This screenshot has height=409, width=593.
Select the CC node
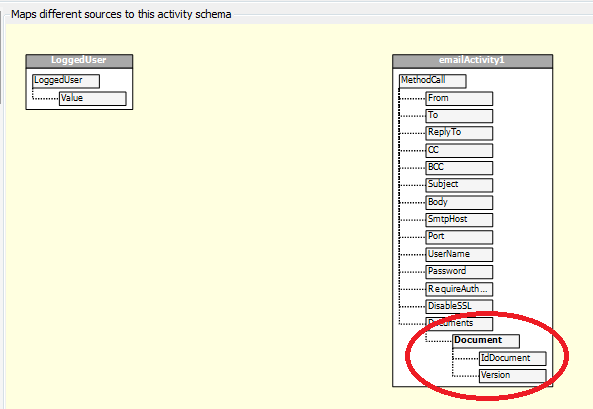[x=459, y=151]
